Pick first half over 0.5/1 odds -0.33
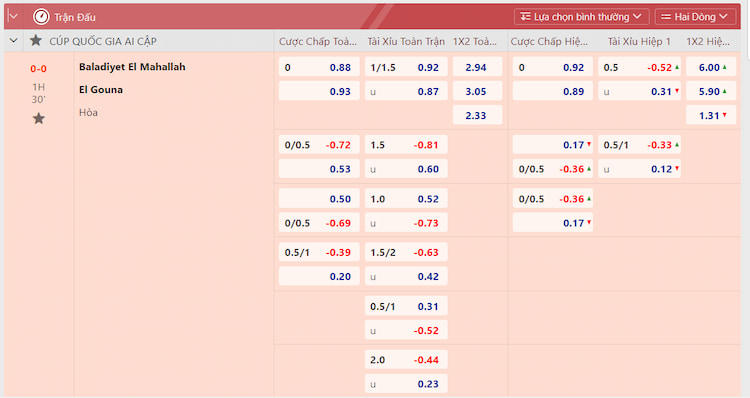 pos(640,144)
